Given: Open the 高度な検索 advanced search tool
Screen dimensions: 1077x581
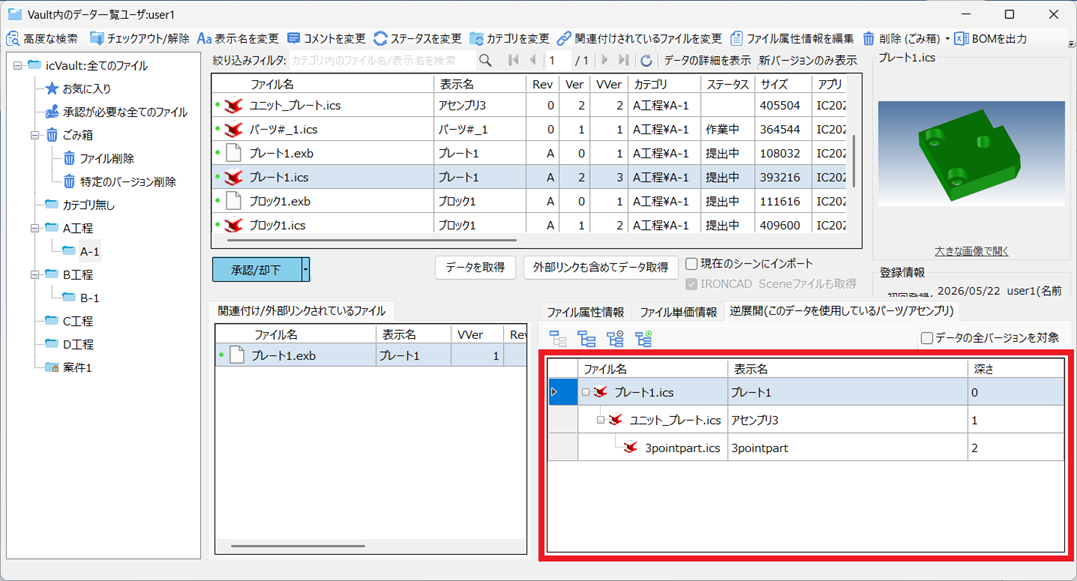Looking at the screenshot, I should pyautogui.click(x=42, y=38).
